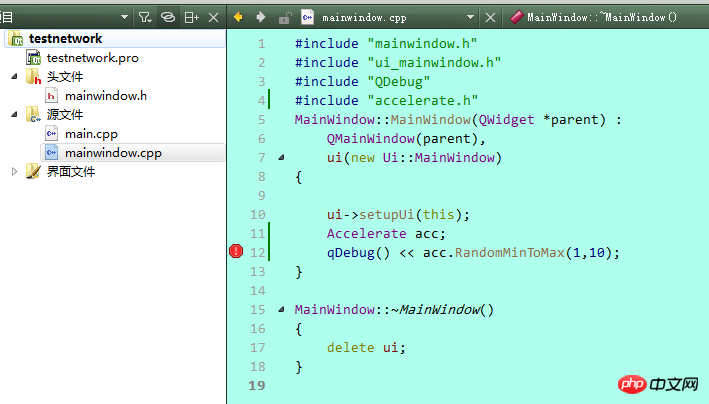Go forward with the right arrow
The image size is (709, 404).
pos(261,17)
